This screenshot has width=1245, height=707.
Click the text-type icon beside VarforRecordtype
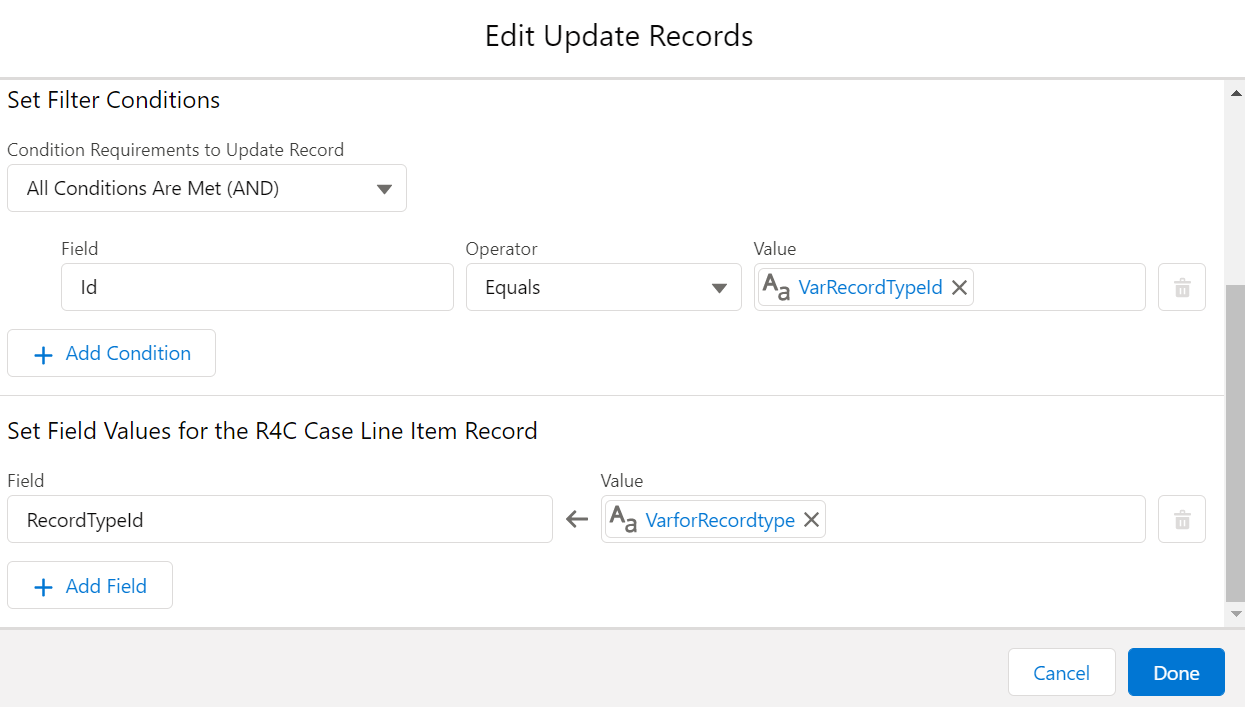pyautogui.click(x=624, y=520)
